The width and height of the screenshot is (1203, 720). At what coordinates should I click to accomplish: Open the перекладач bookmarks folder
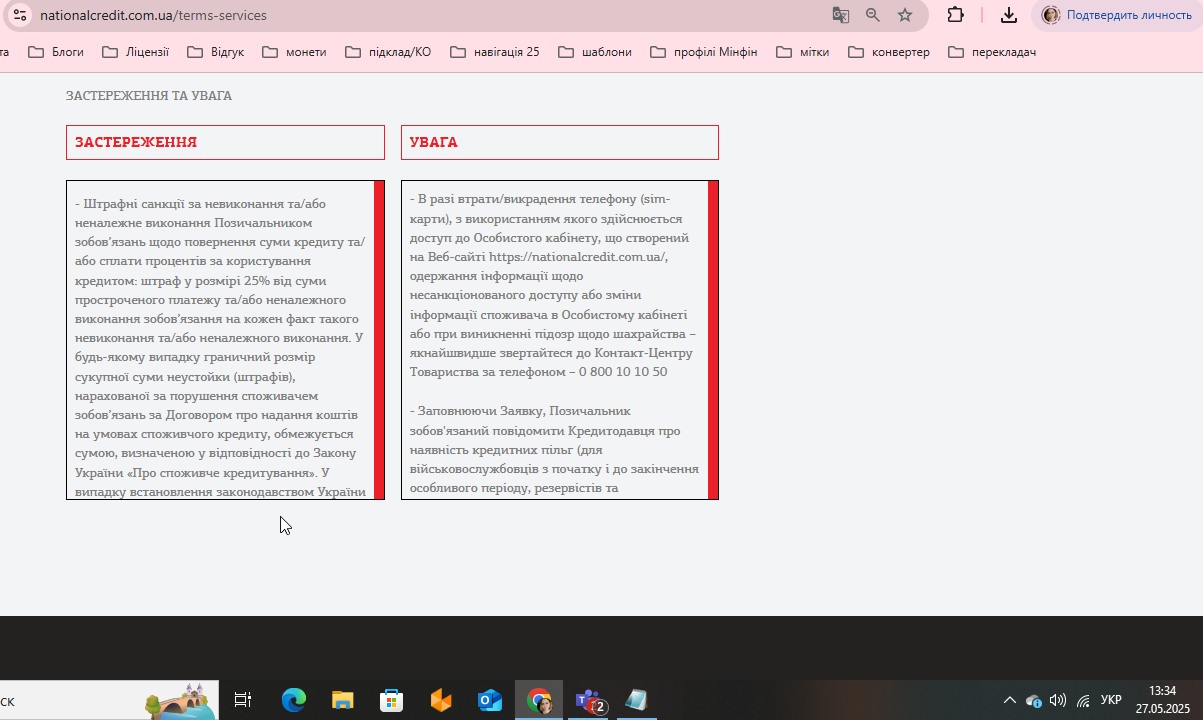coord(992,52)
